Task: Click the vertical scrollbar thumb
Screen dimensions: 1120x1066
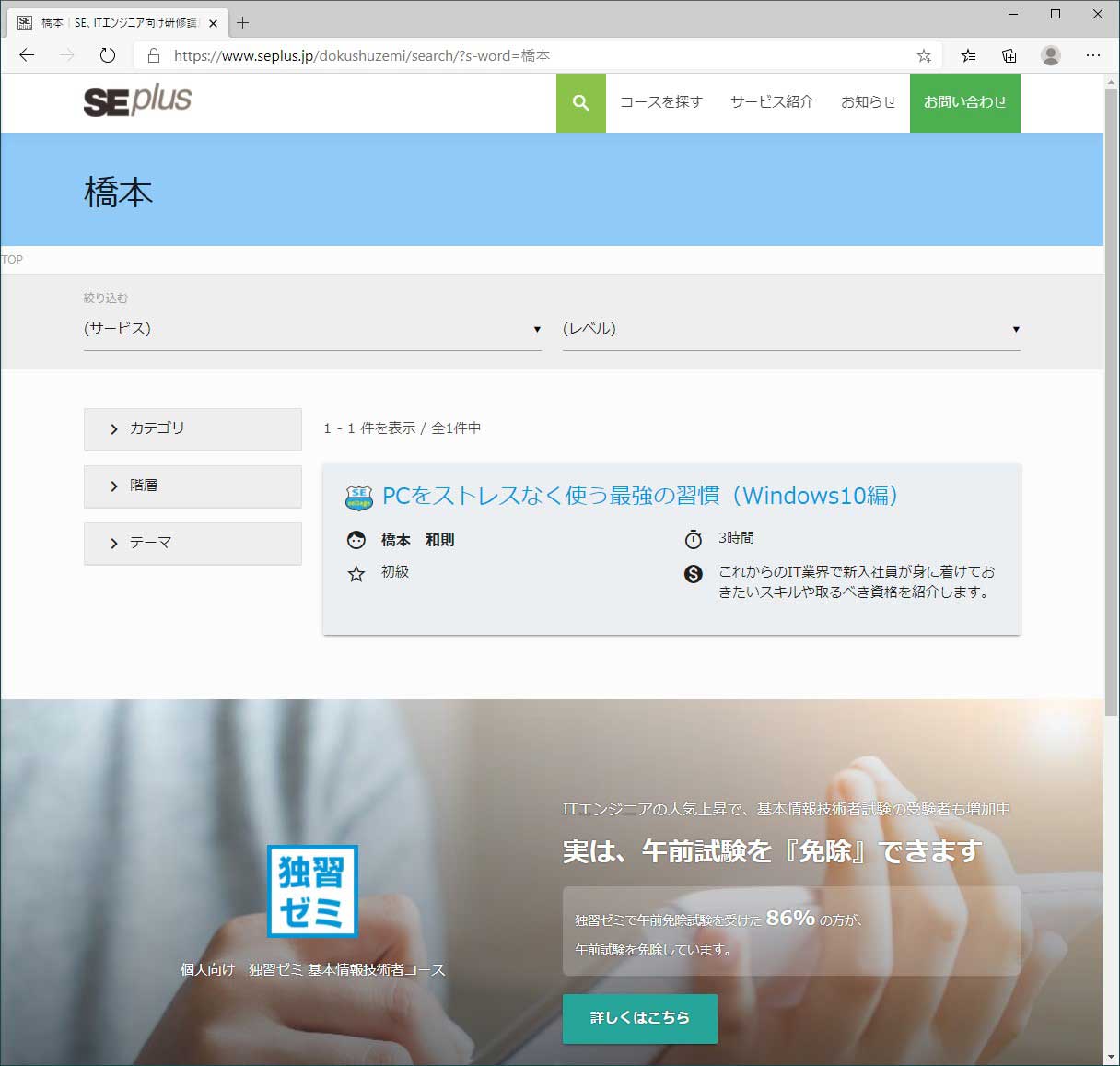Action: [1111, 403]
